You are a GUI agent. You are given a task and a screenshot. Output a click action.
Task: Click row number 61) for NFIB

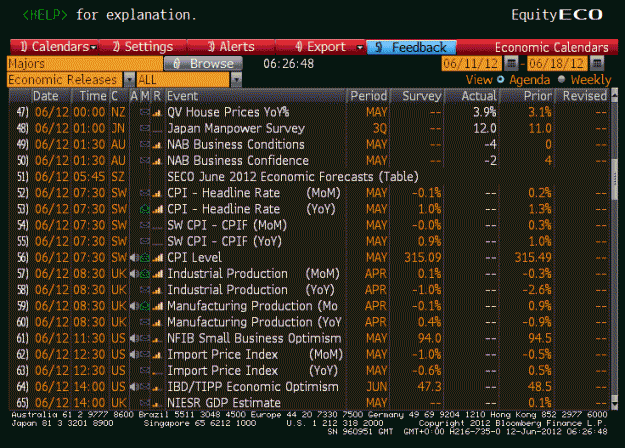pyautogui.click(x=22, y=338)
